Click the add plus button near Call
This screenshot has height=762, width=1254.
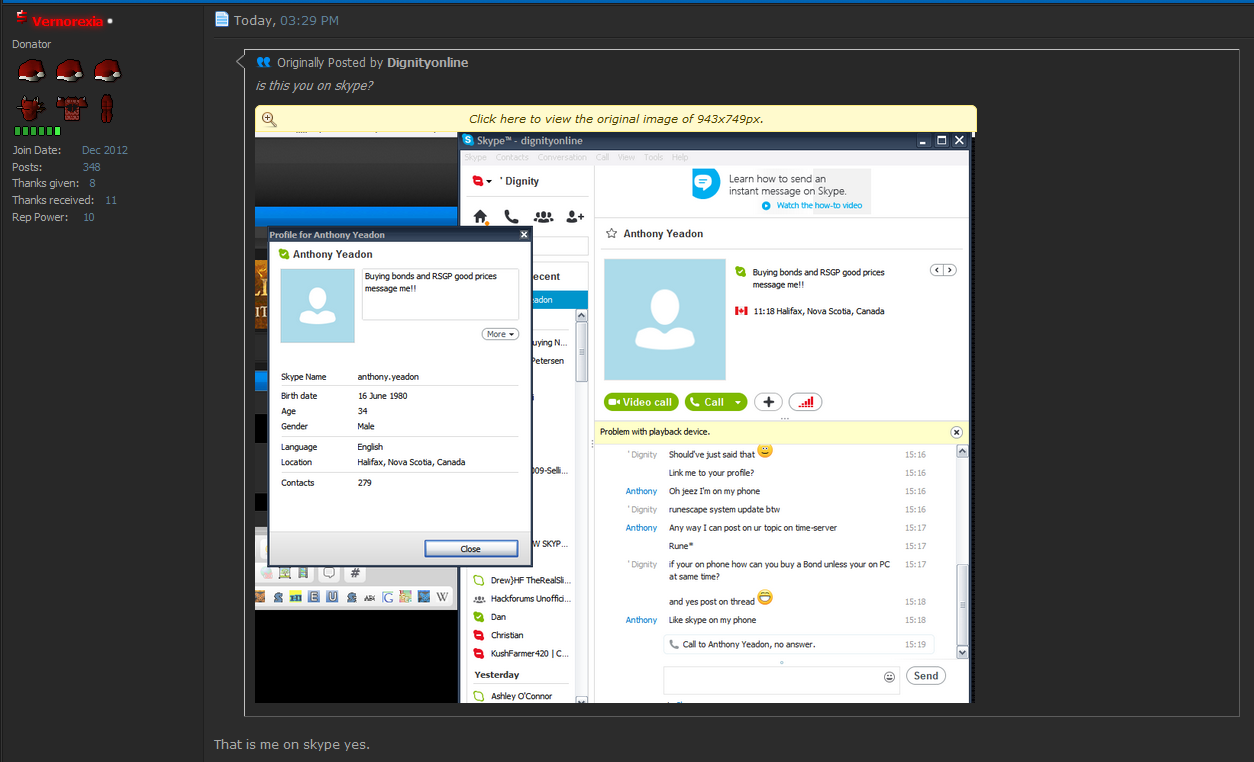point(768,402)
